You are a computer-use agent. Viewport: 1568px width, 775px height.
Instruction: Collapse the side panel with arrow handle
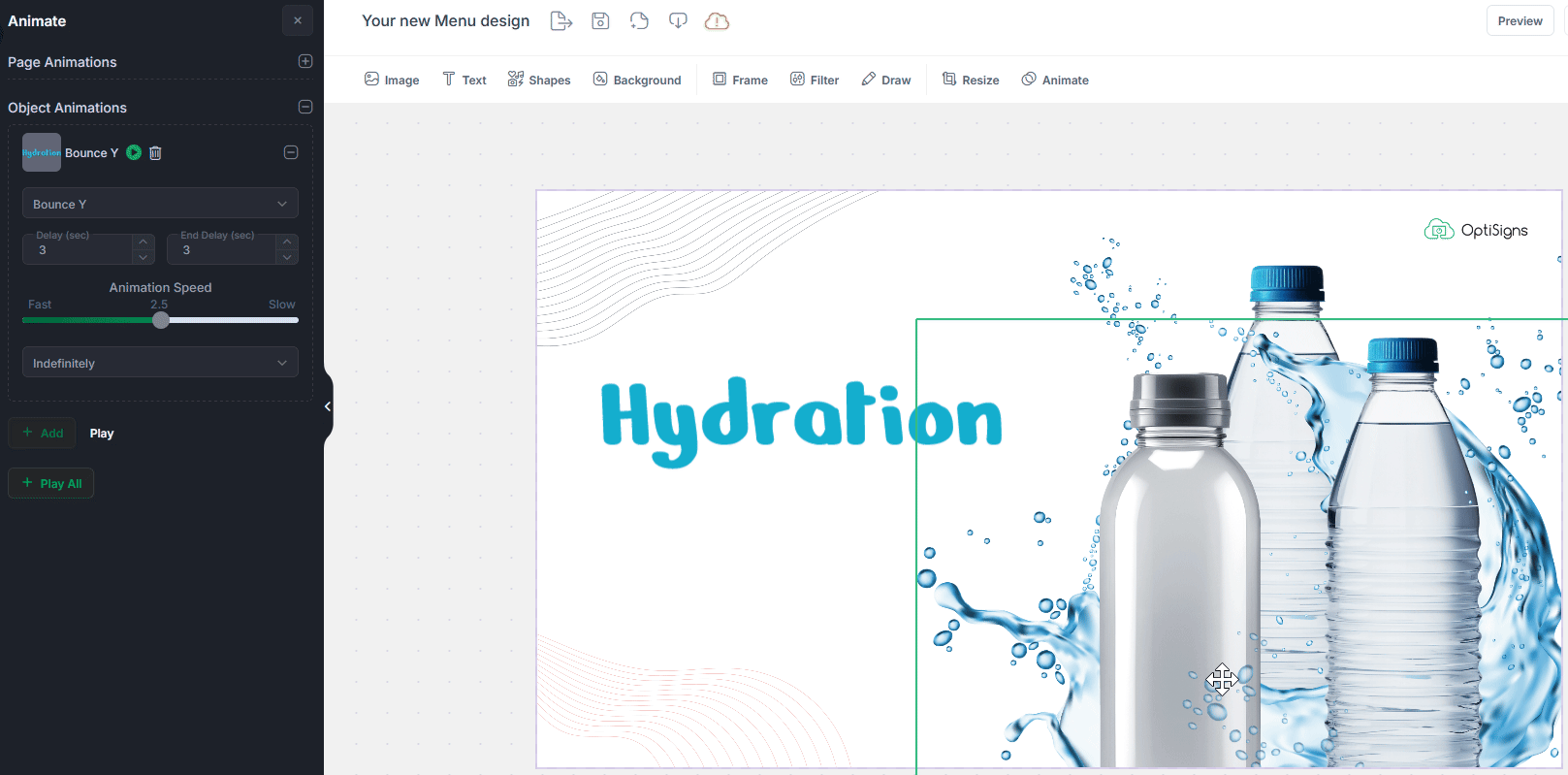(328, 406)
